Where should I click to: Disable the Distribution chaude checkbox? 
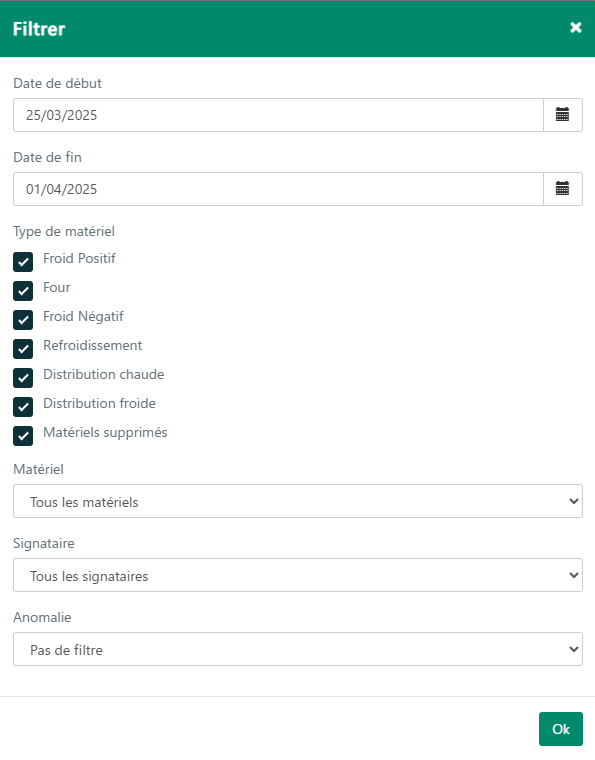[23, 378]
